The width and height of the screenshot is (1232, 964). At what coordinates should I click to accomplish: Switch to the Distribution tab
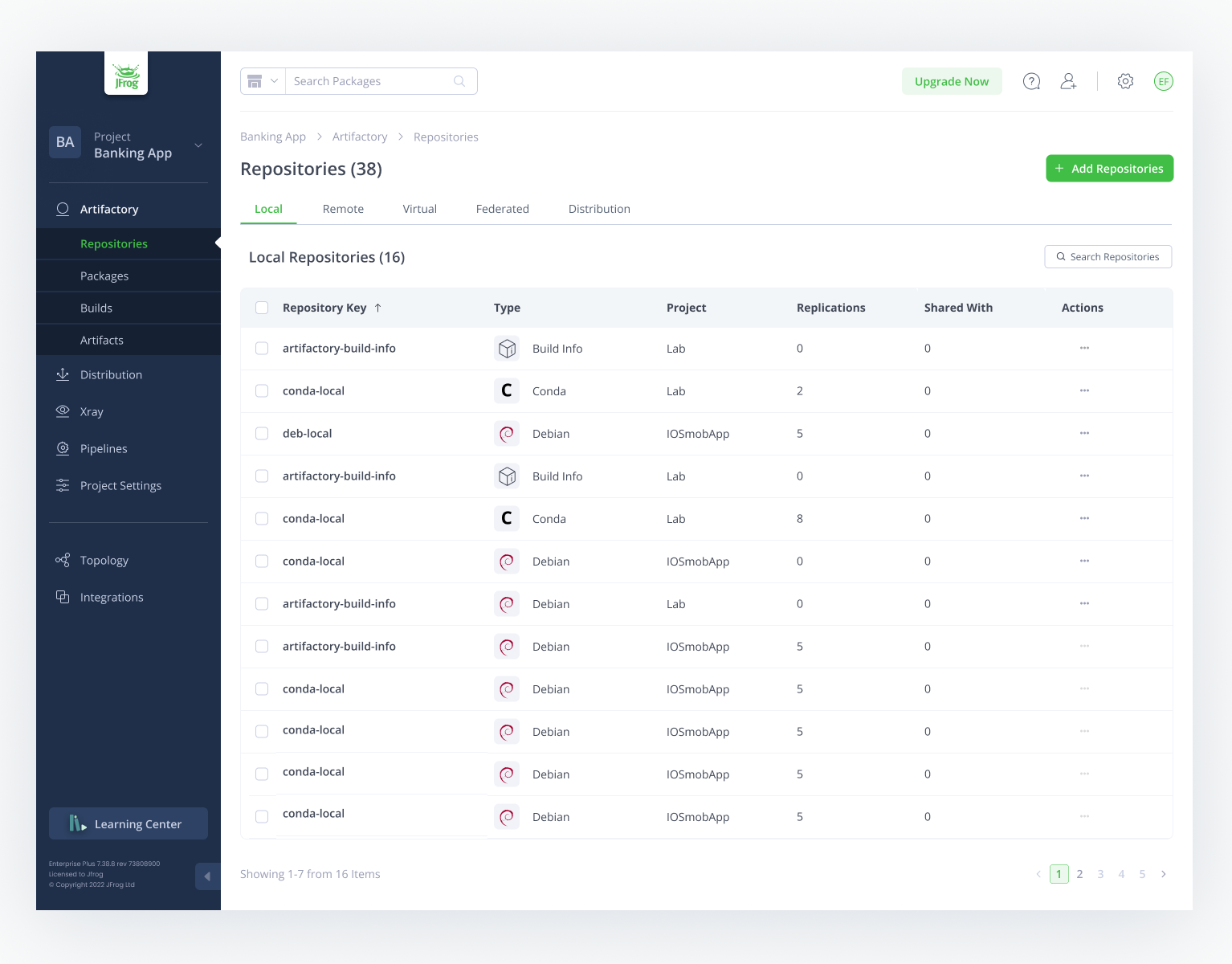click(599, 209)
